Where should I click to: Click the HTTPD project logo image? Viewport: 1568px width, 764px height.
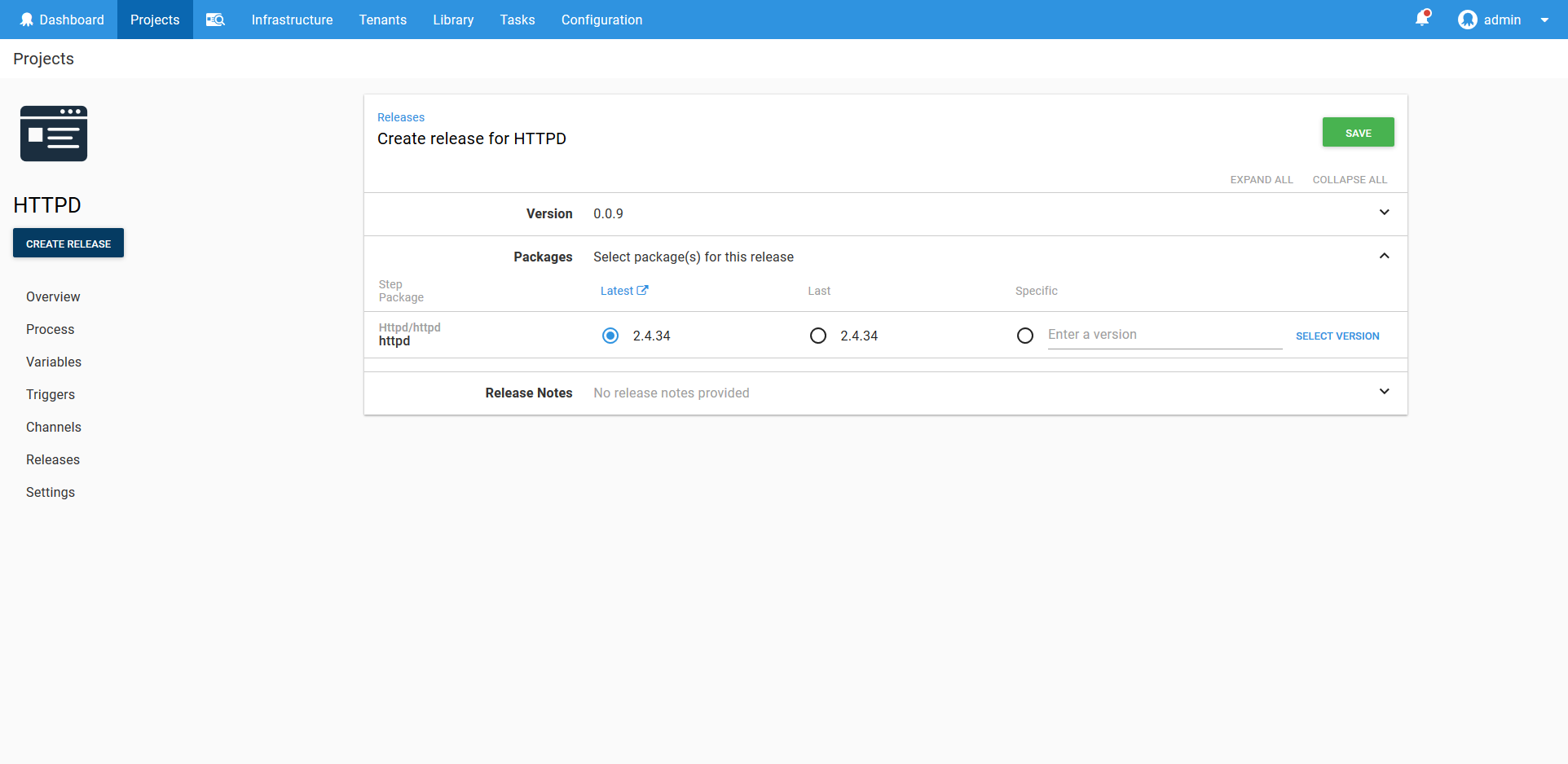pyautogui.click(x=54, y=134)
